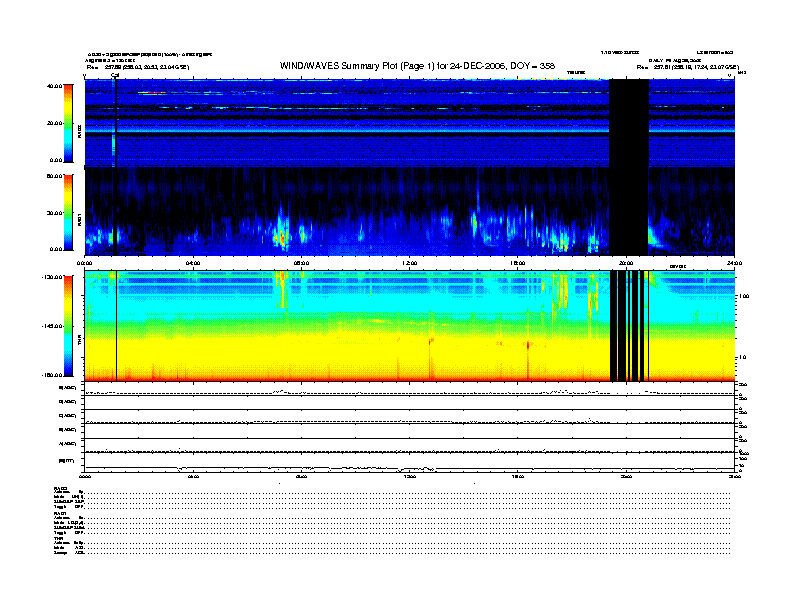
Task: Click the right Re= coordinates header line
Action: [688, 67]
